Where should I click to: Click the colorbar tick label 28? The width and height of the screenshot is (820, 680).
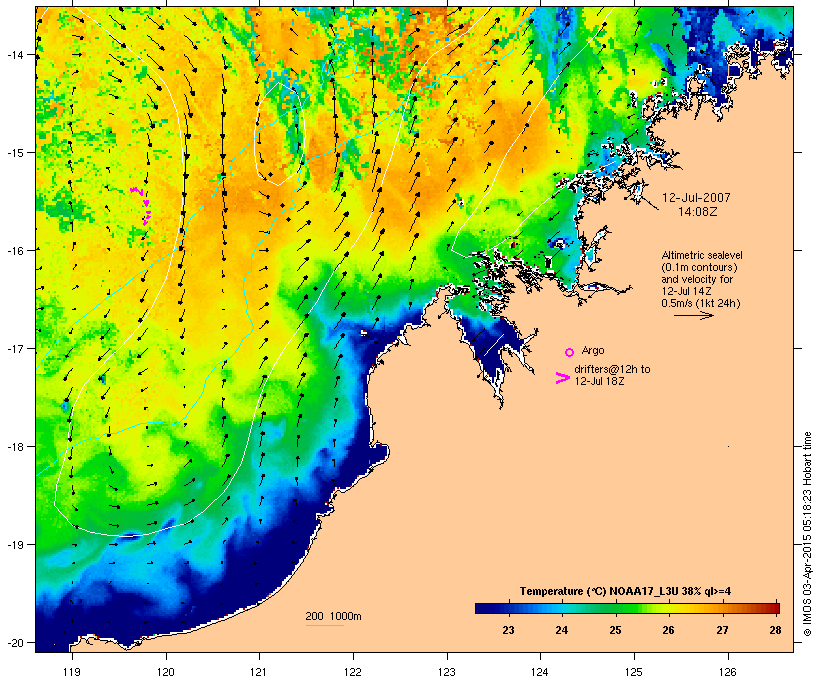(x=776, y=630)
